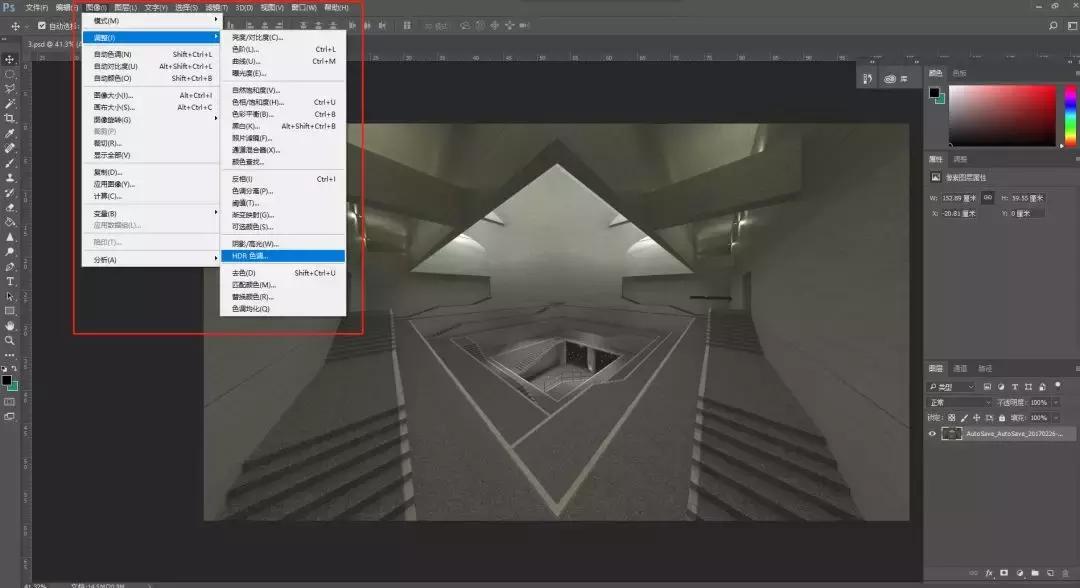Switch to the 色板 swatches tab
1080x588 pixels.
coord(959,73)
